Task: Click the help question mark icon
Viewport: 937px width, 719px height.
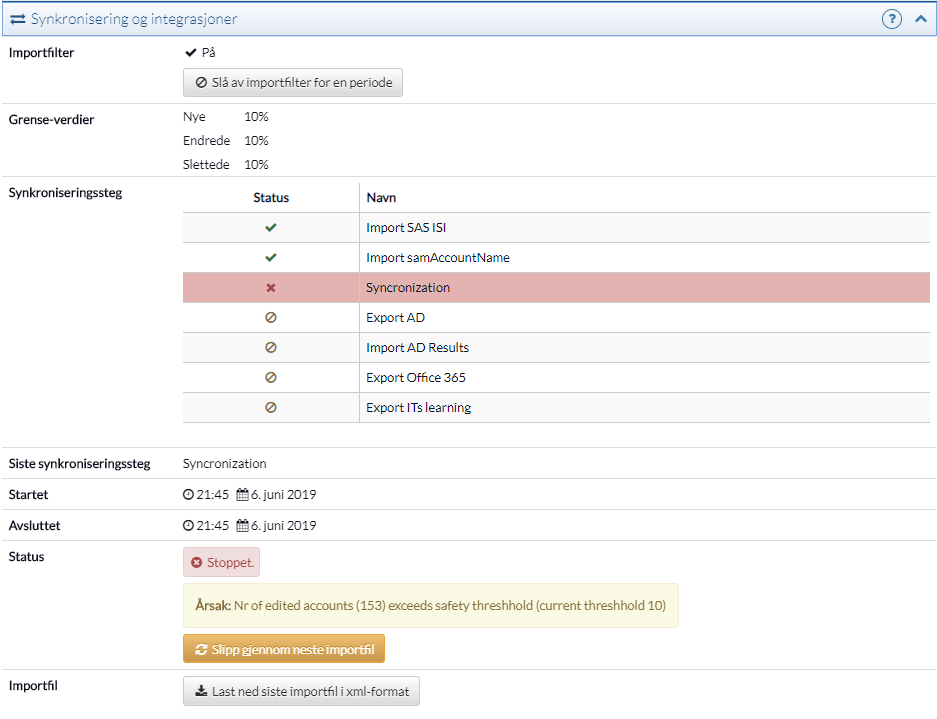Action: 891,19
